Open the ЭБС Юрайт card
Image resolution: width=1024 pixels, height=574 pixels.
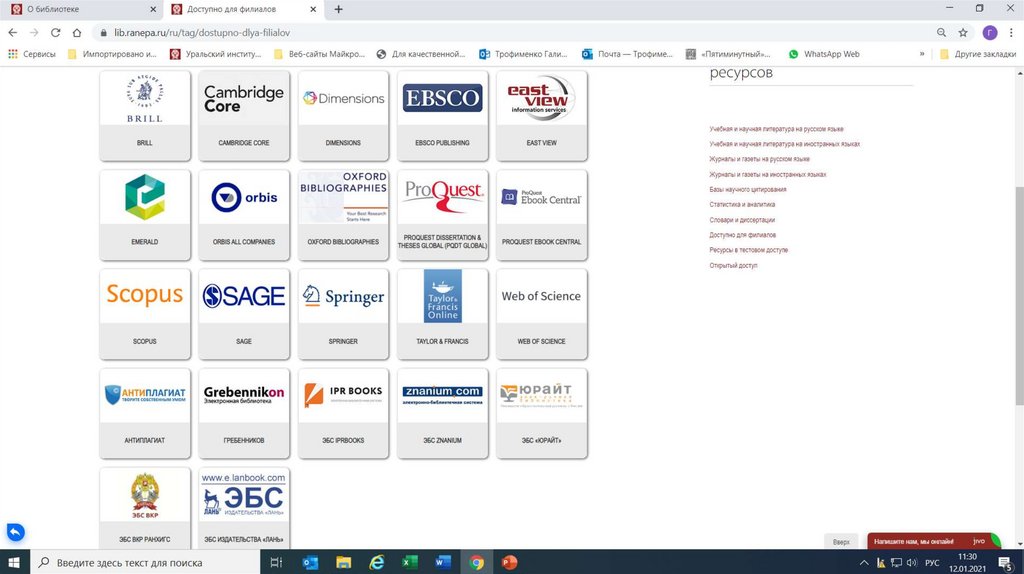pos(541,413)
